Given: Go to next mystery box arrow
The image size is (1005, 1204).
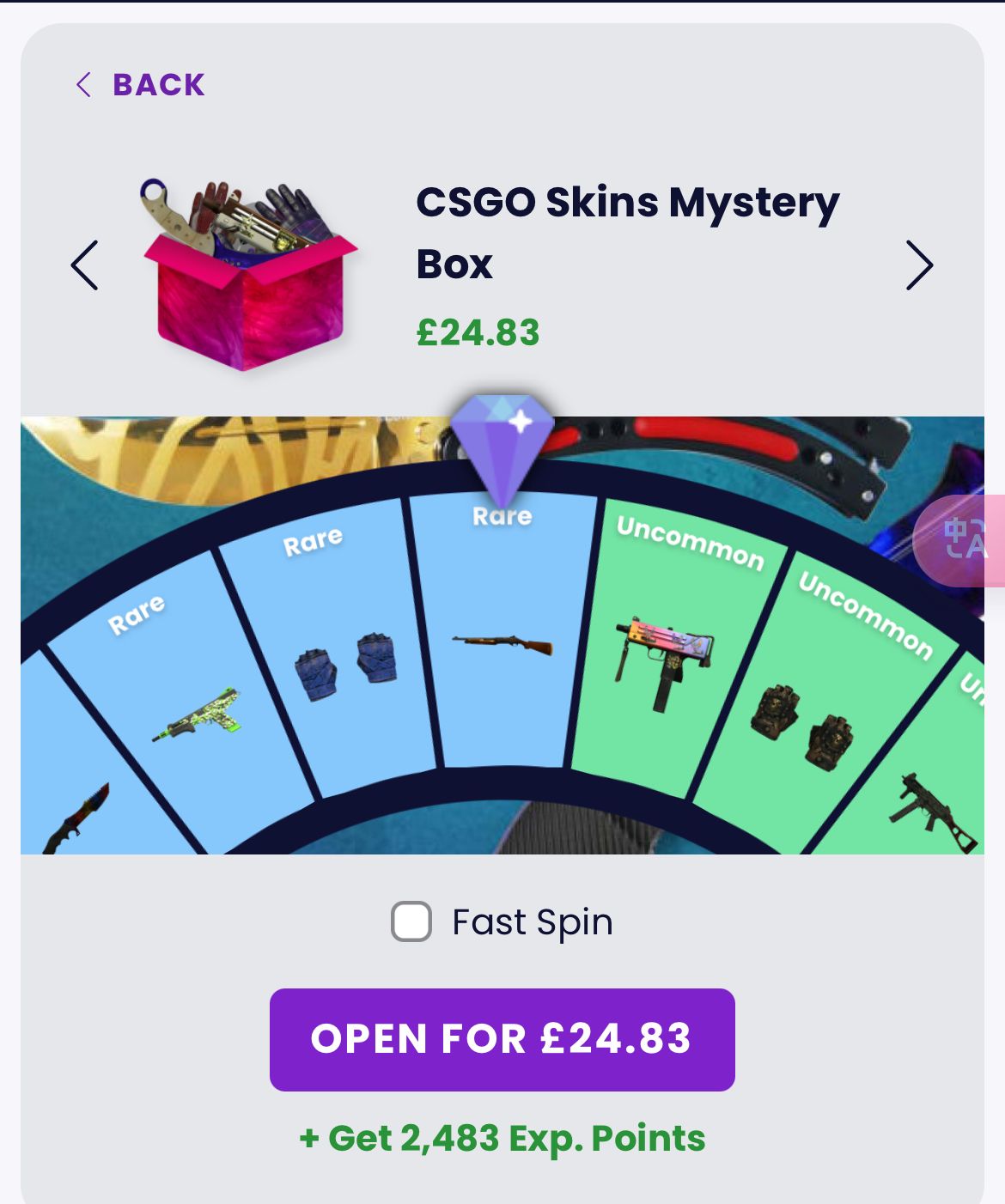Looking at the screenshot, I should point(919,265).
